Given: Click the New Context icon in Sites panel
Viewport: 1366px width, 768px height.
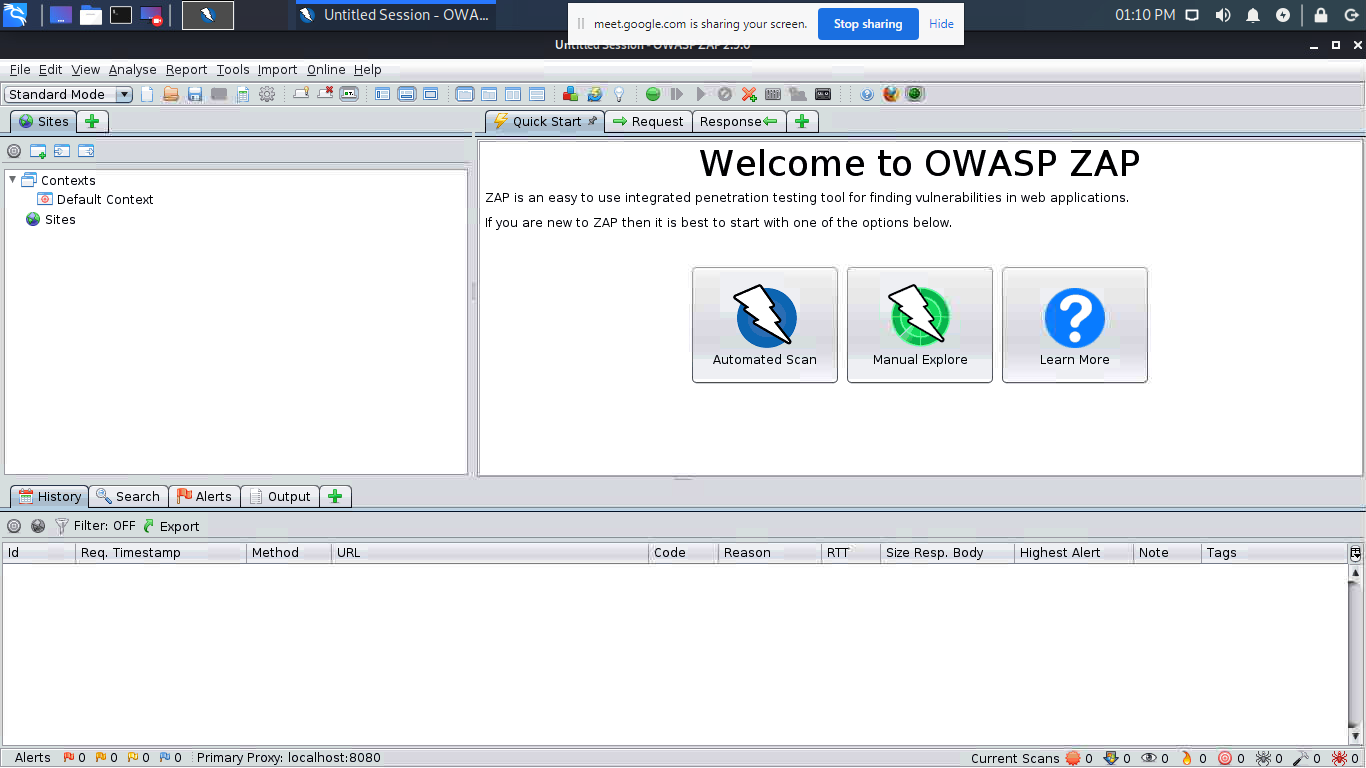Looking at the screenshot, I should [38, 152].
